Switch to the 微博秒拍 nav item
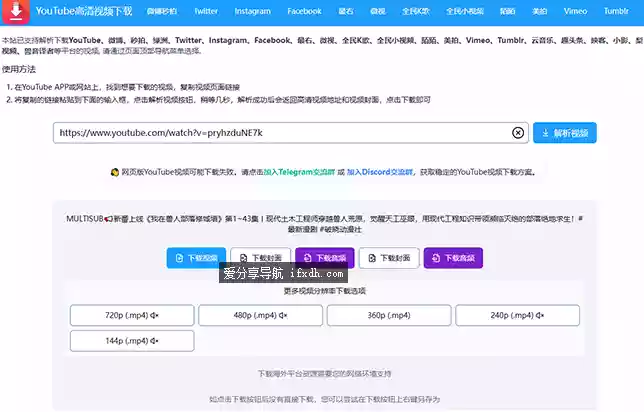The width and height of the screenshot is (644, 412). pos(162,12)
